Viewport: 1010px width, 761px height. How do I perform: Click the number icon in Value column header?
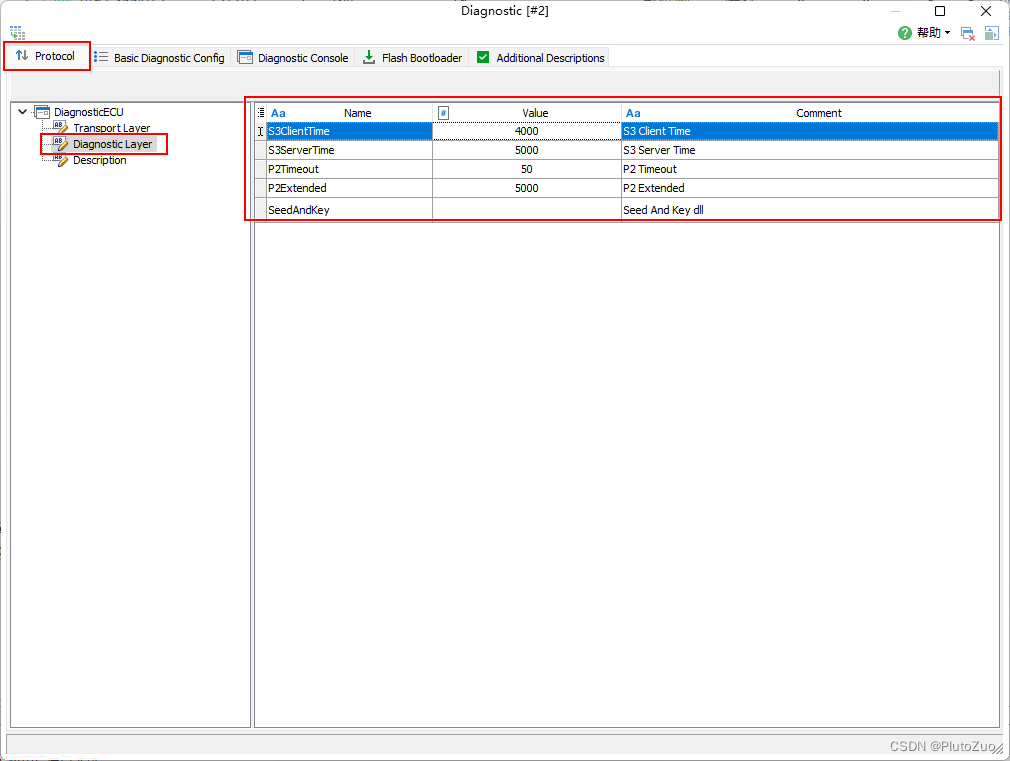[443, 113]
